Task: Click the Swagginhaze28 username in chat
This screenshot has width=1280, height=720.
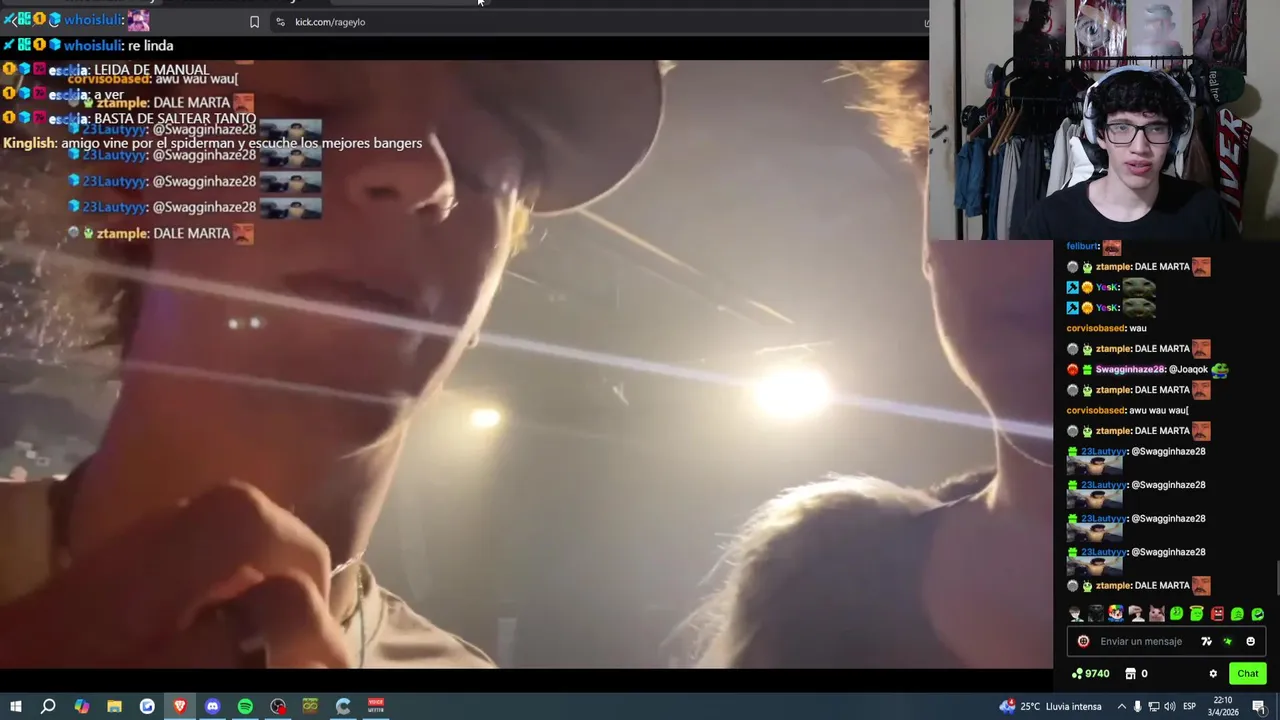Action: tap(1130, 370)
